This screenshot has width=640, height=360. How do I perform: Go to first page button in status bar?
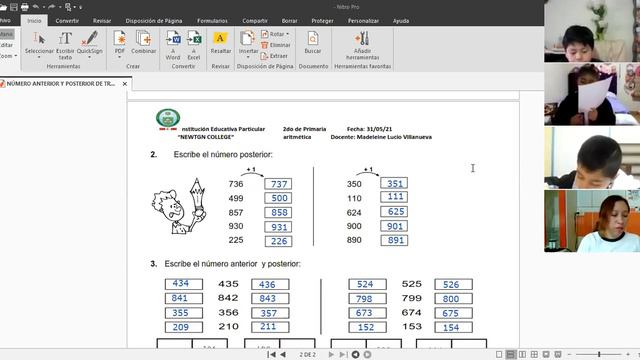click(x=271, y=354)
